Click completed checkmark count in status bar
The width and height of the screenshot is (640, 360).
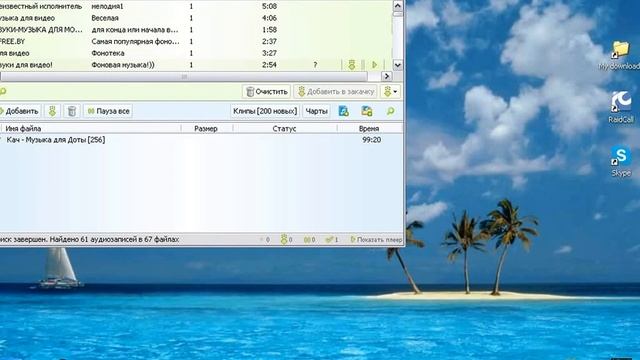click(332, 240)
